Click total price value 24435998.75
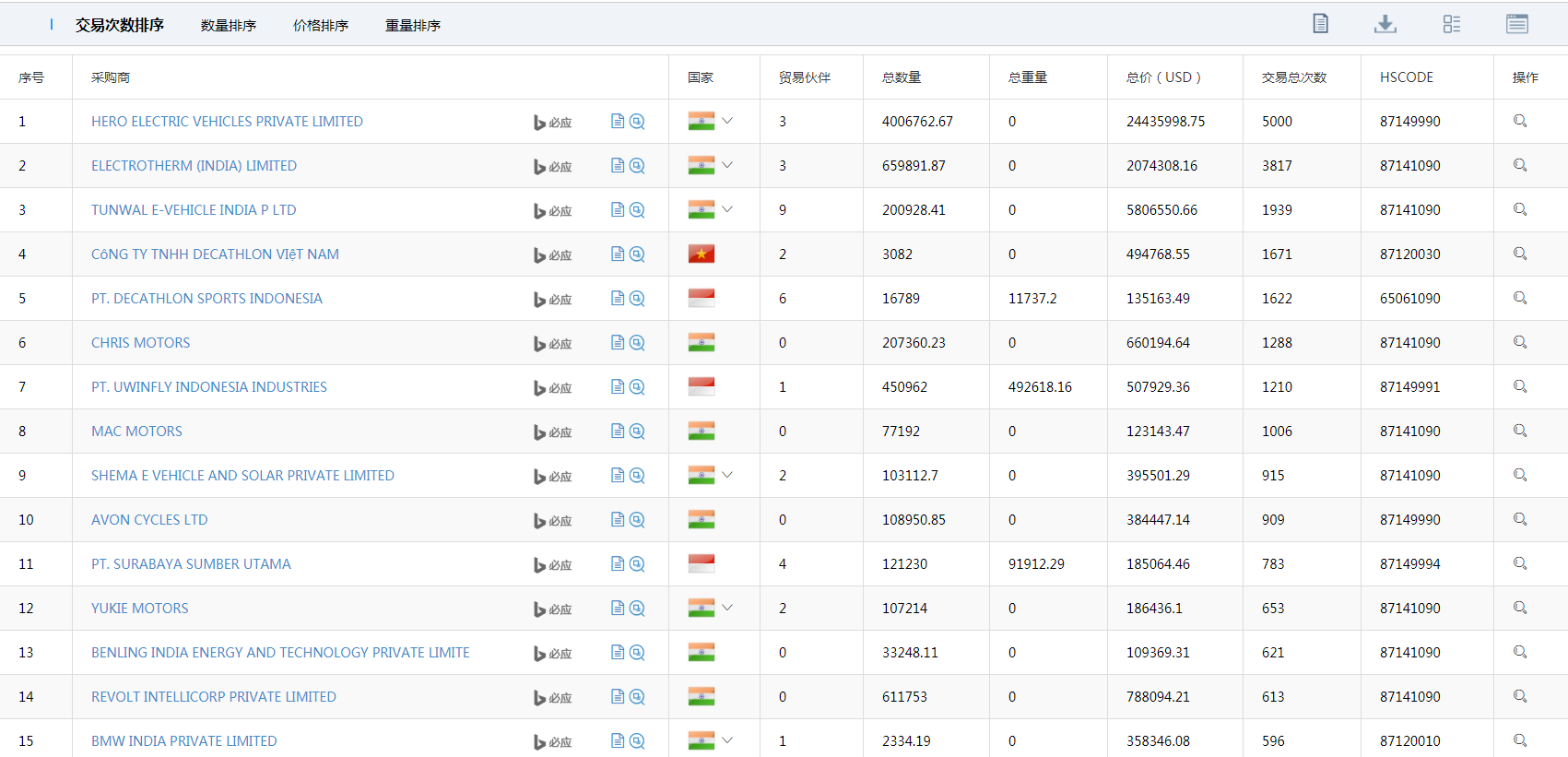1568x757 pixels. tap(1166, 122)
